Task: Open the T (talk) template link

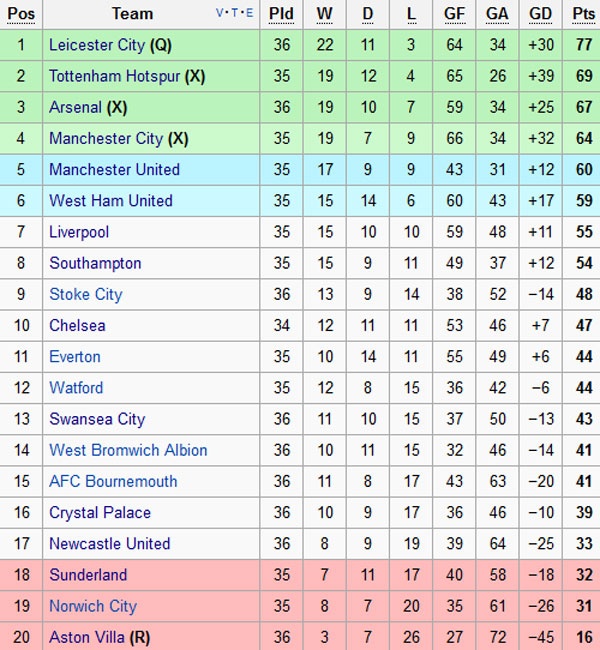Action: [234, 13]
